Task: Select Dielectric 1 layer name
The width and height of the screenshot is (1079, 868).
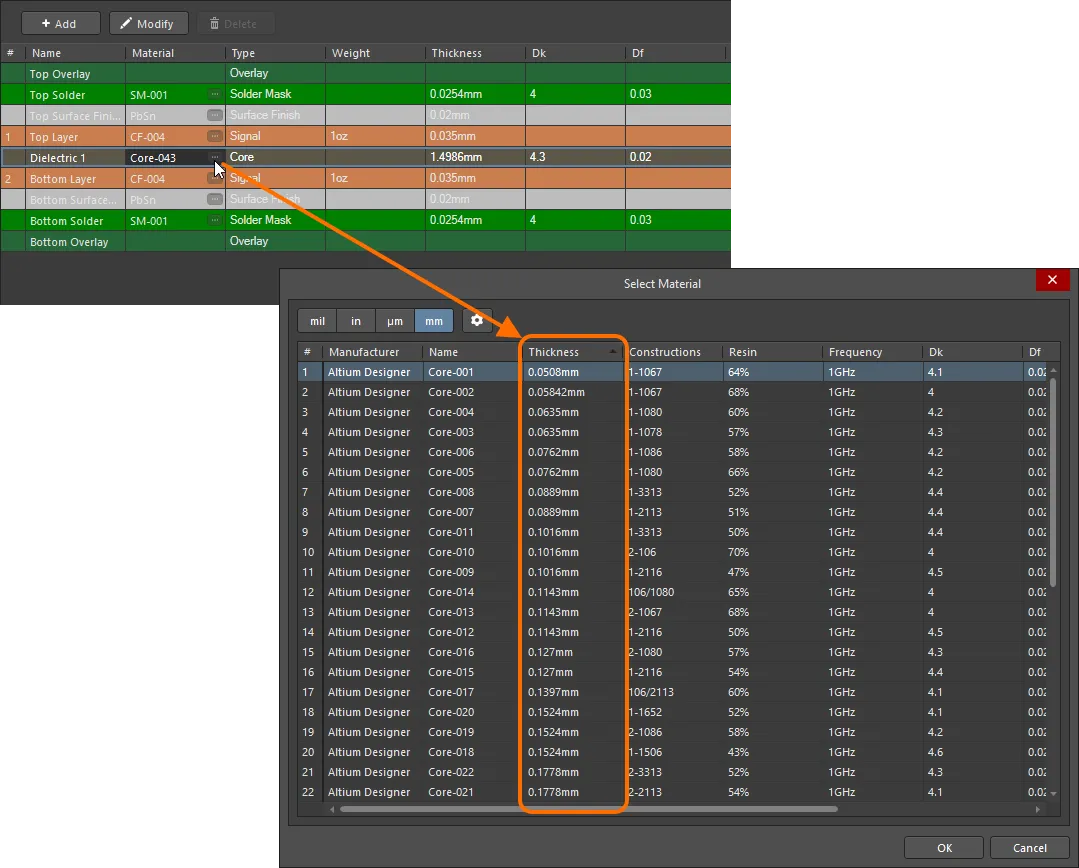Action: (58, 158)
